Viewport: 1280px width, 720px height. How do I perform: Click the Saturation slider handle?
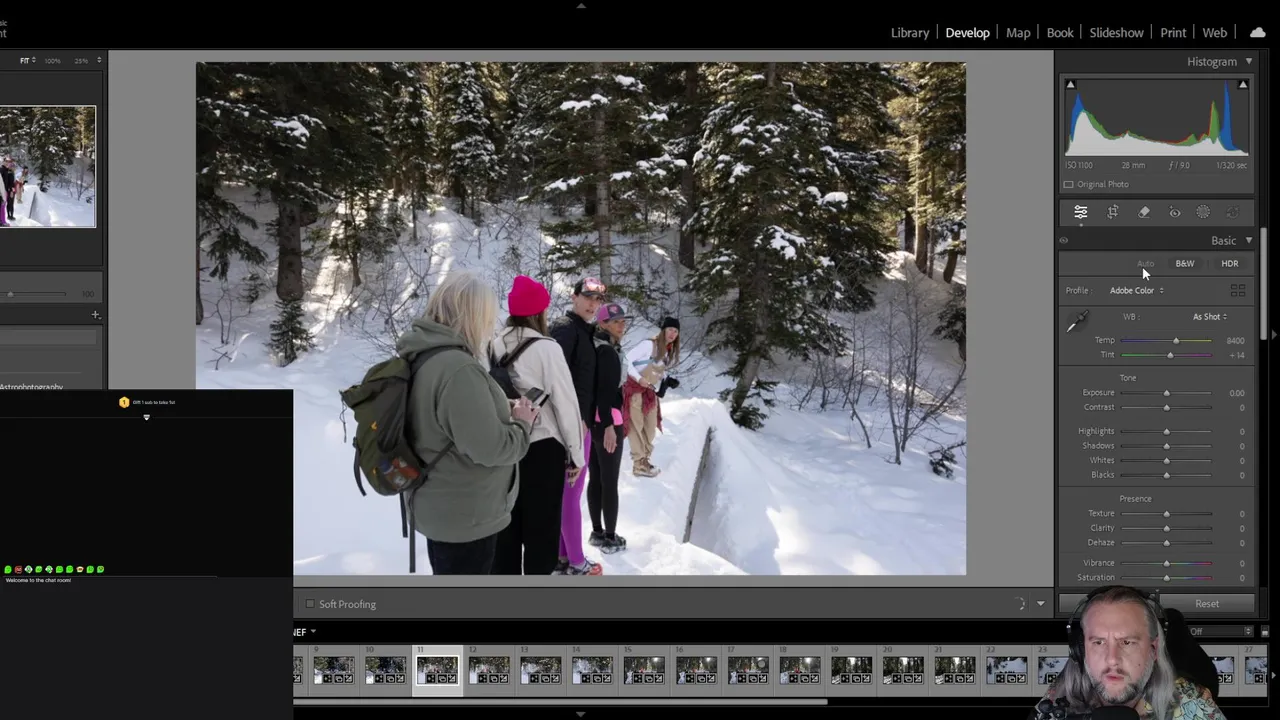point(1166,578)
